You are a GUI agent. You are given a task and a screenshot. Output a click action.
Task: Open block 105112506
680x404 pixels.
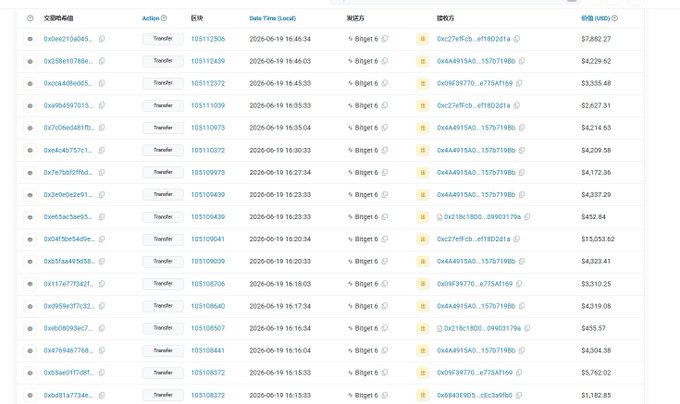coord(208,39)
